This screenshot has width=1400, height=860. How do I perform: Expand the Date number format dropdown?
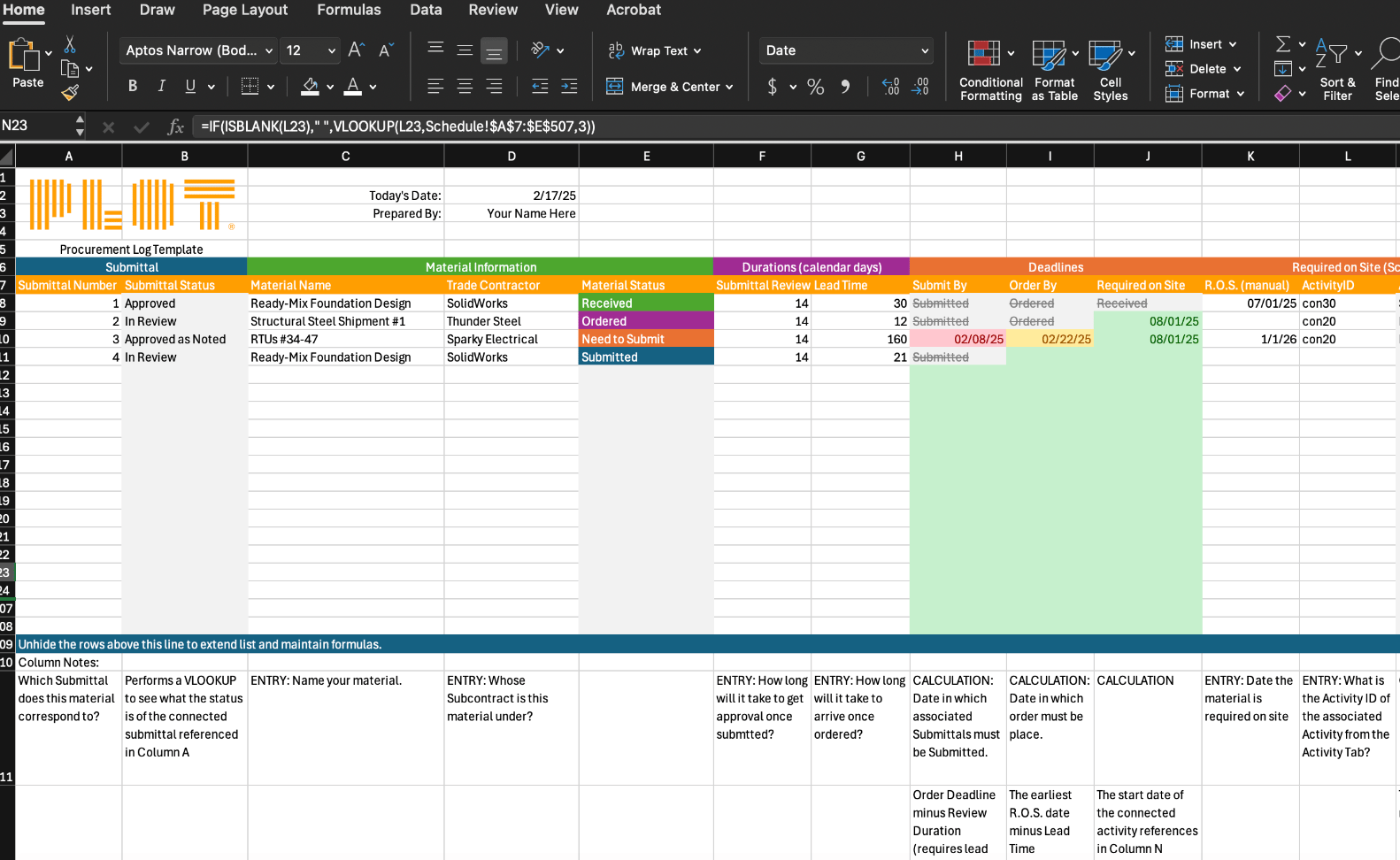point(925,50)
